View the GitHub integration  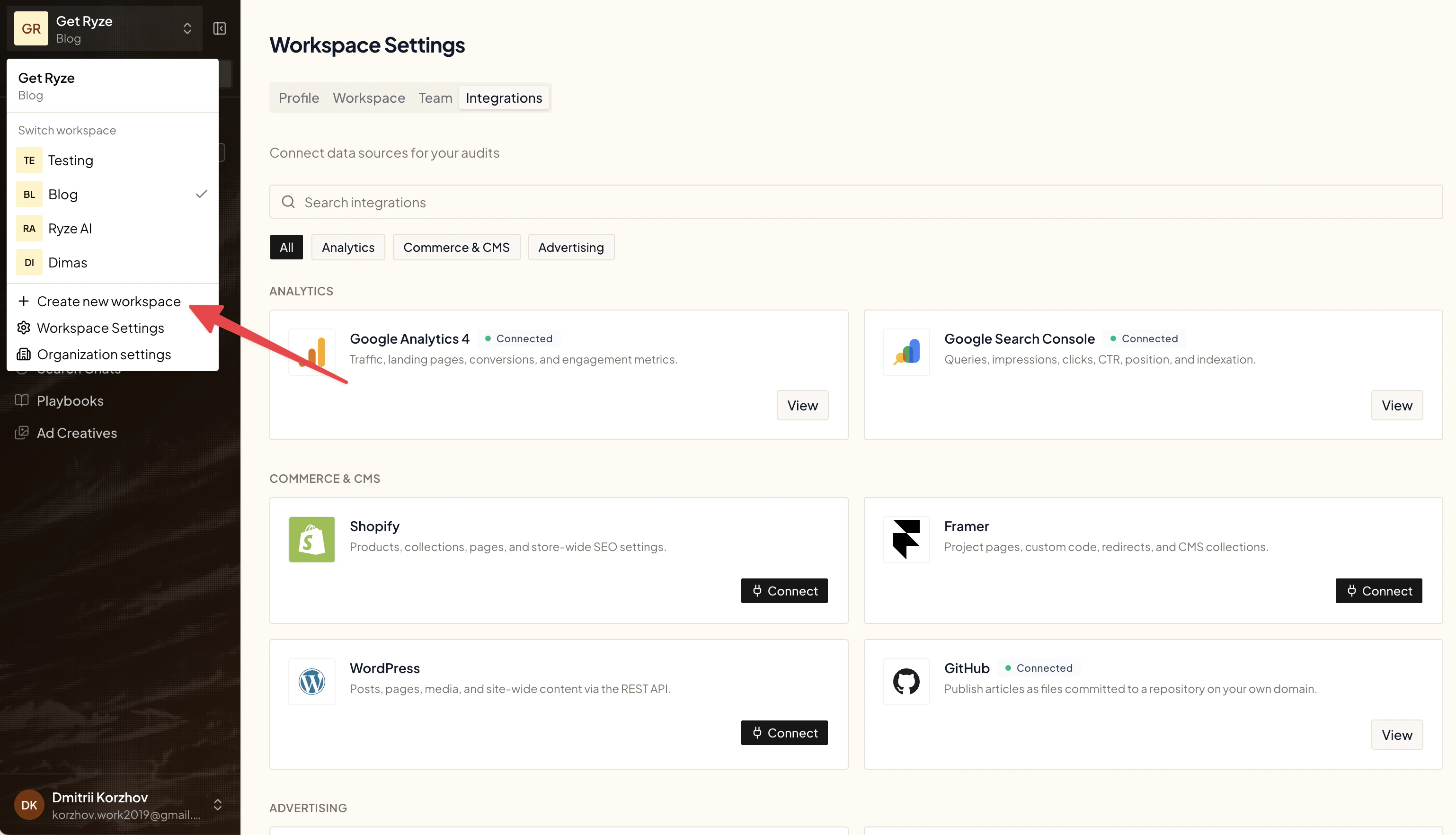pyautogui.click(x=1396, y=735)
